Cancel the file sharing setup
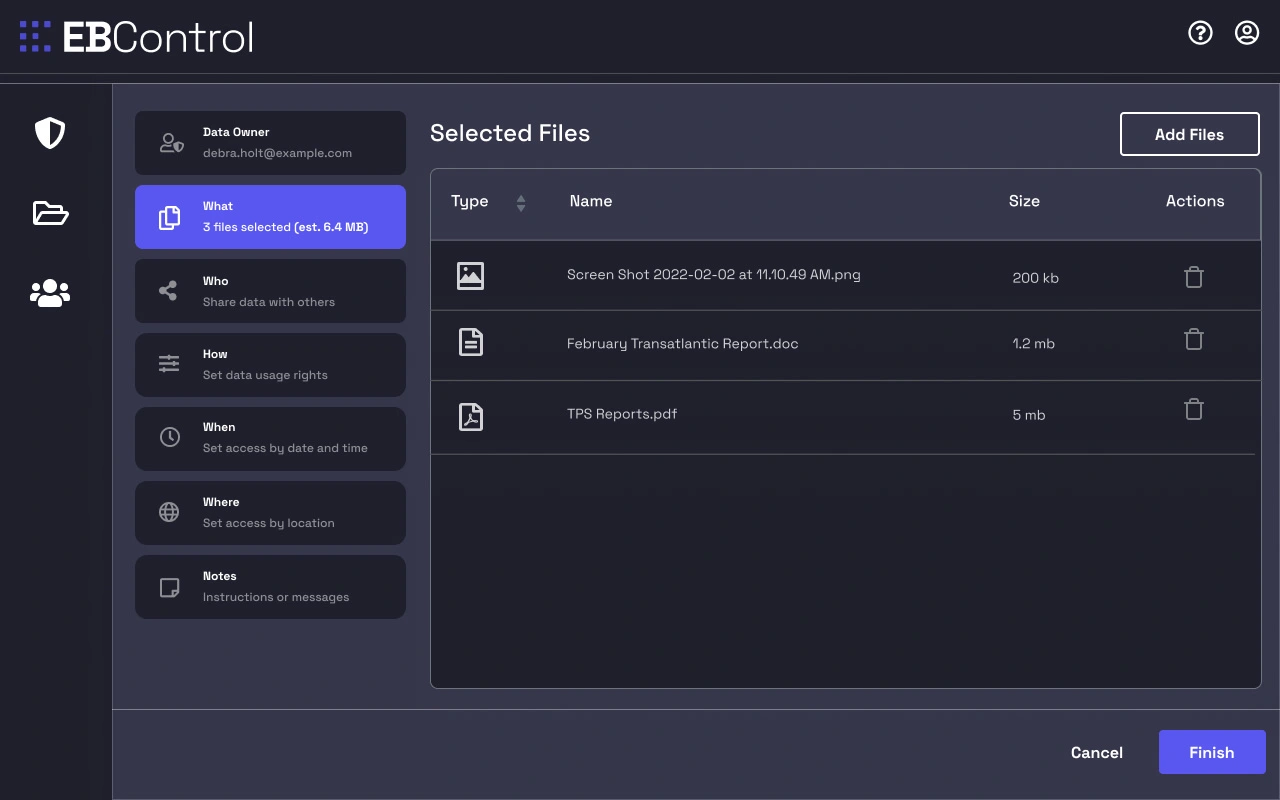 coord(1096,752)
